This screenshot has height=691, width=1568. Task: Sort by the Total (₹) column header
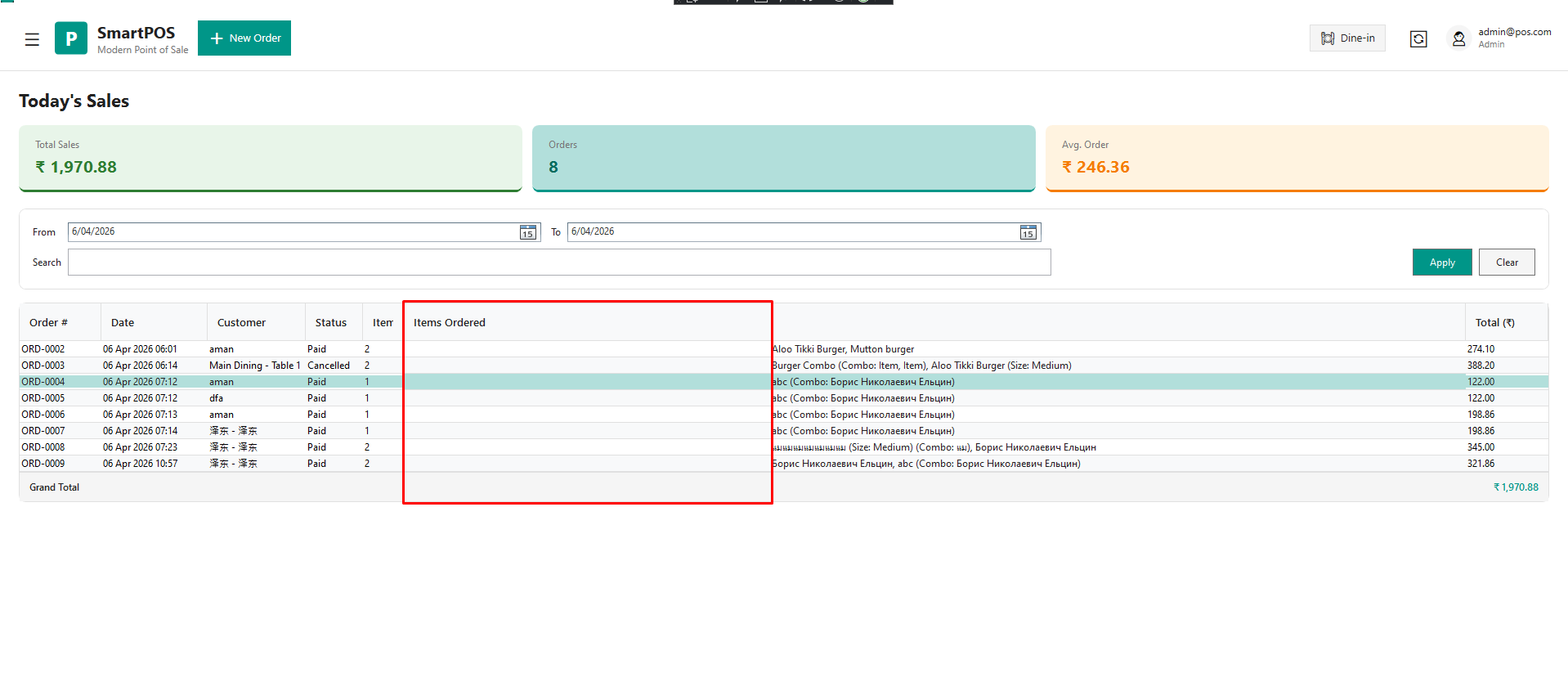pos(1494,323)
